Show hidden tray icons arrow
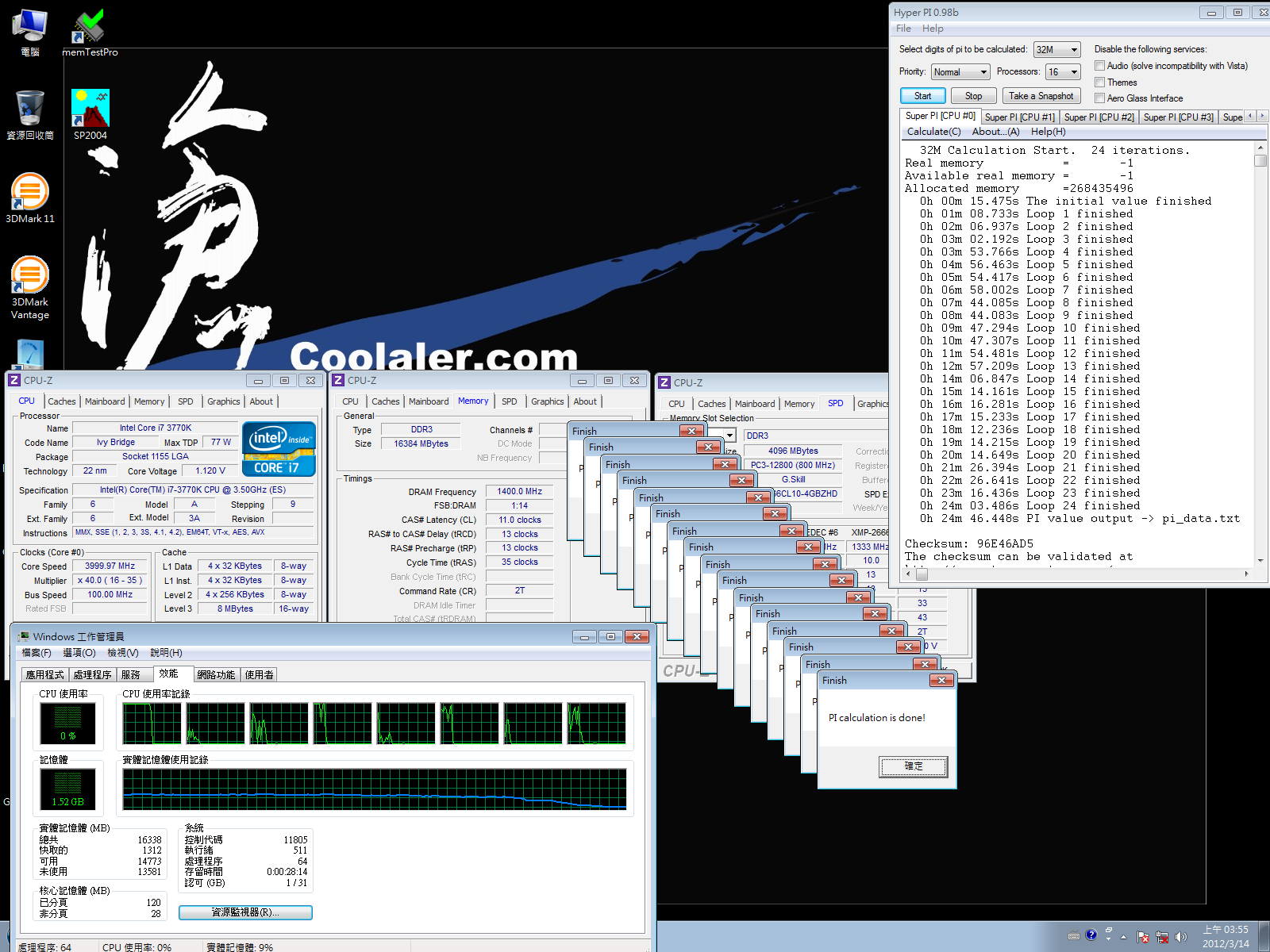This screenshot has width=1270, height=952. pos(1124,937)
